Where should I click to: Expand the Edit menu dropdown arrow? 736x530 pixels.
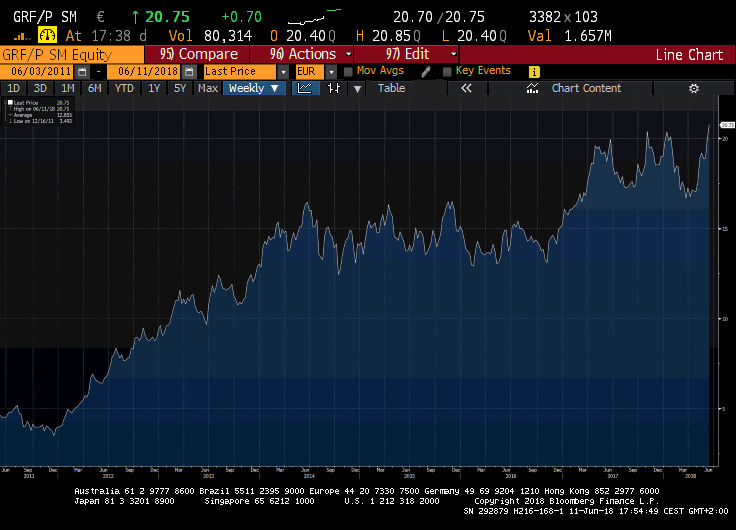click(x=453, y=54)
